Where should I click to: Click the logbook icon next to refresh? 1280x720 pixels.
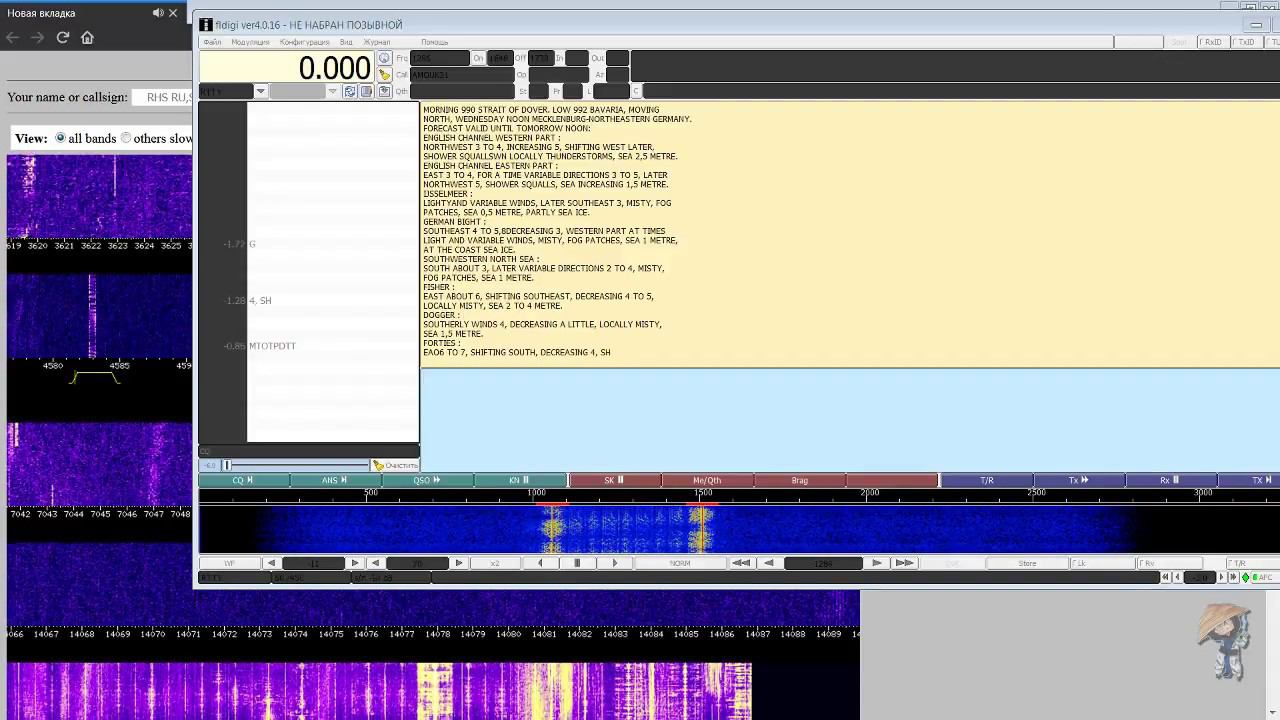367,91
